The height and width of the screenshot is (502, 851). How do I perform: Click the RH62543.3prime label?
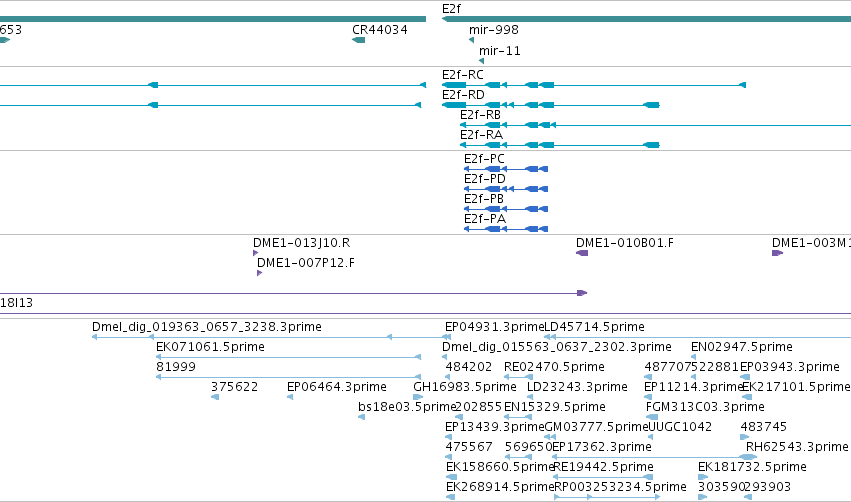click(797, 448)
